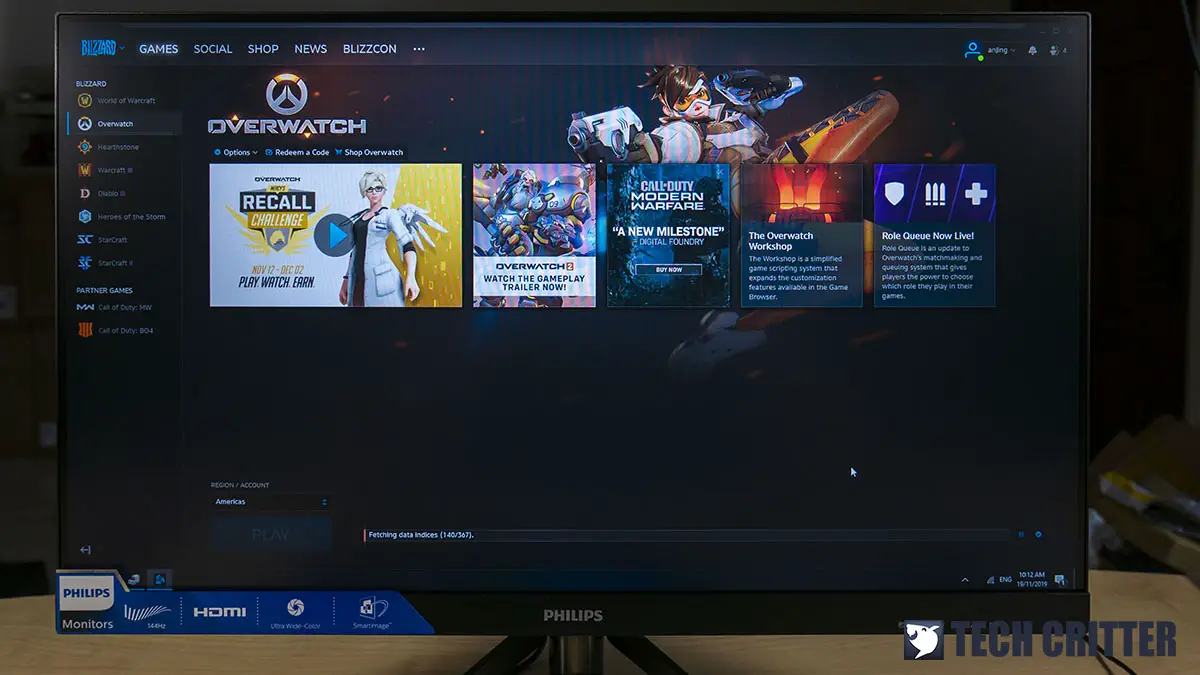Open the anjing account dropdown
The image size is (1200, 675).
(1000, 50)
